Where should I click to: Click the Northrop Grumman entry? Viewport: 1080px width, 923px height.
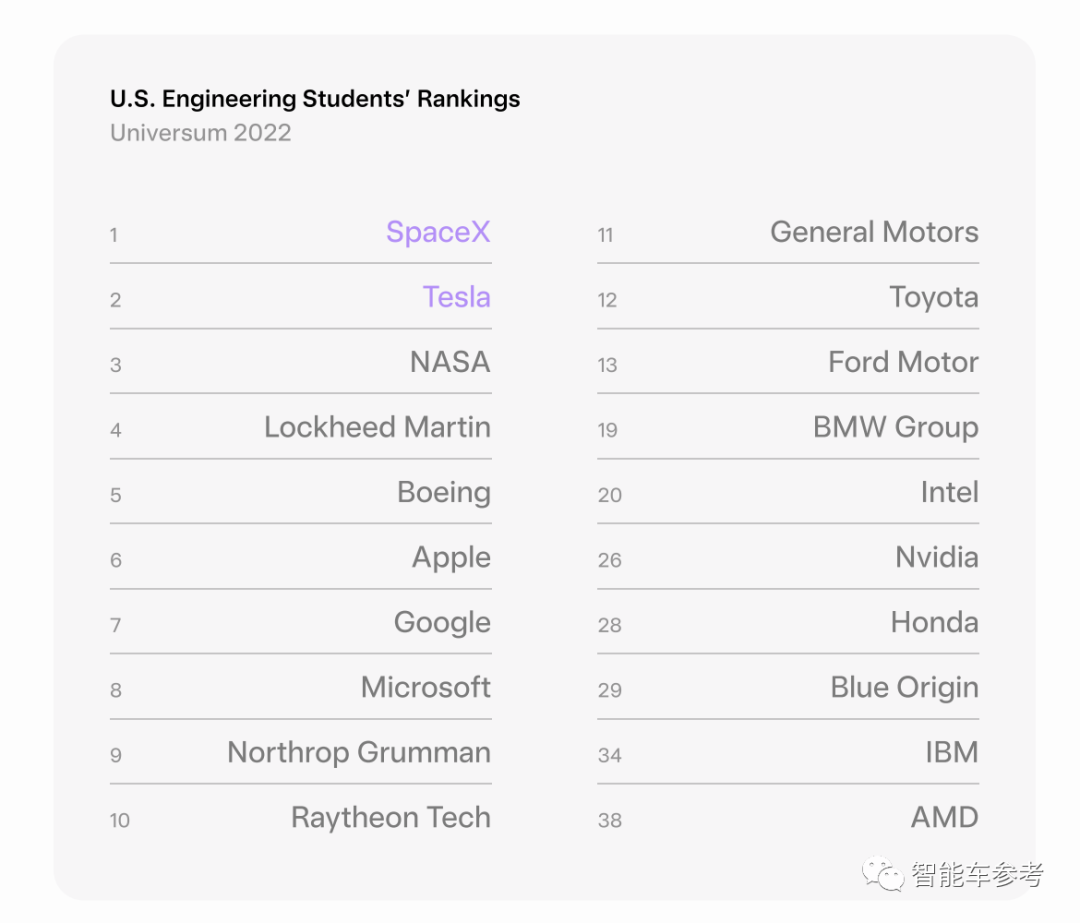click(x=359, y=752)
